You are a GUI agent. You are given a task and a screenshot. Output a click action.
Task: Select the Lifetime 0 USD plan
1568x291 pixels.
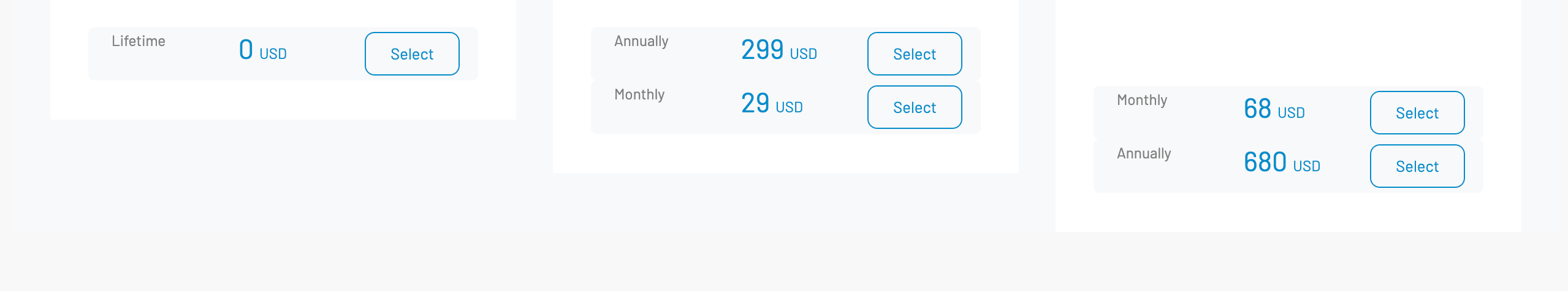click(x=412, y=54)
